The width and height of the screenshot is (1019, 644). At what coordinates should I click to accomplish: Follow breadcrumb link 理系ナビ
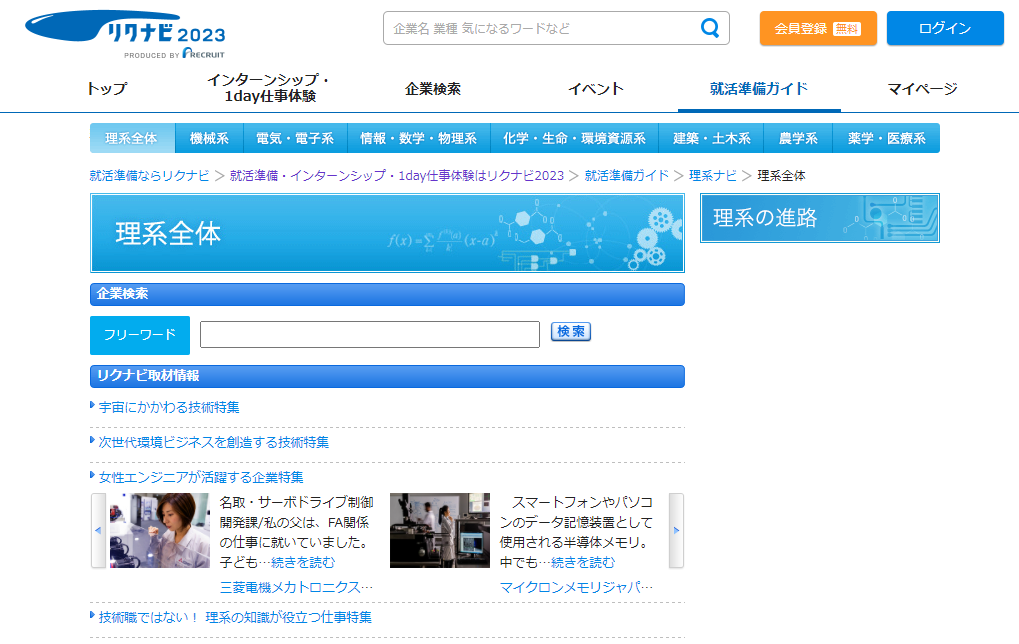click(x=713, y=175)
